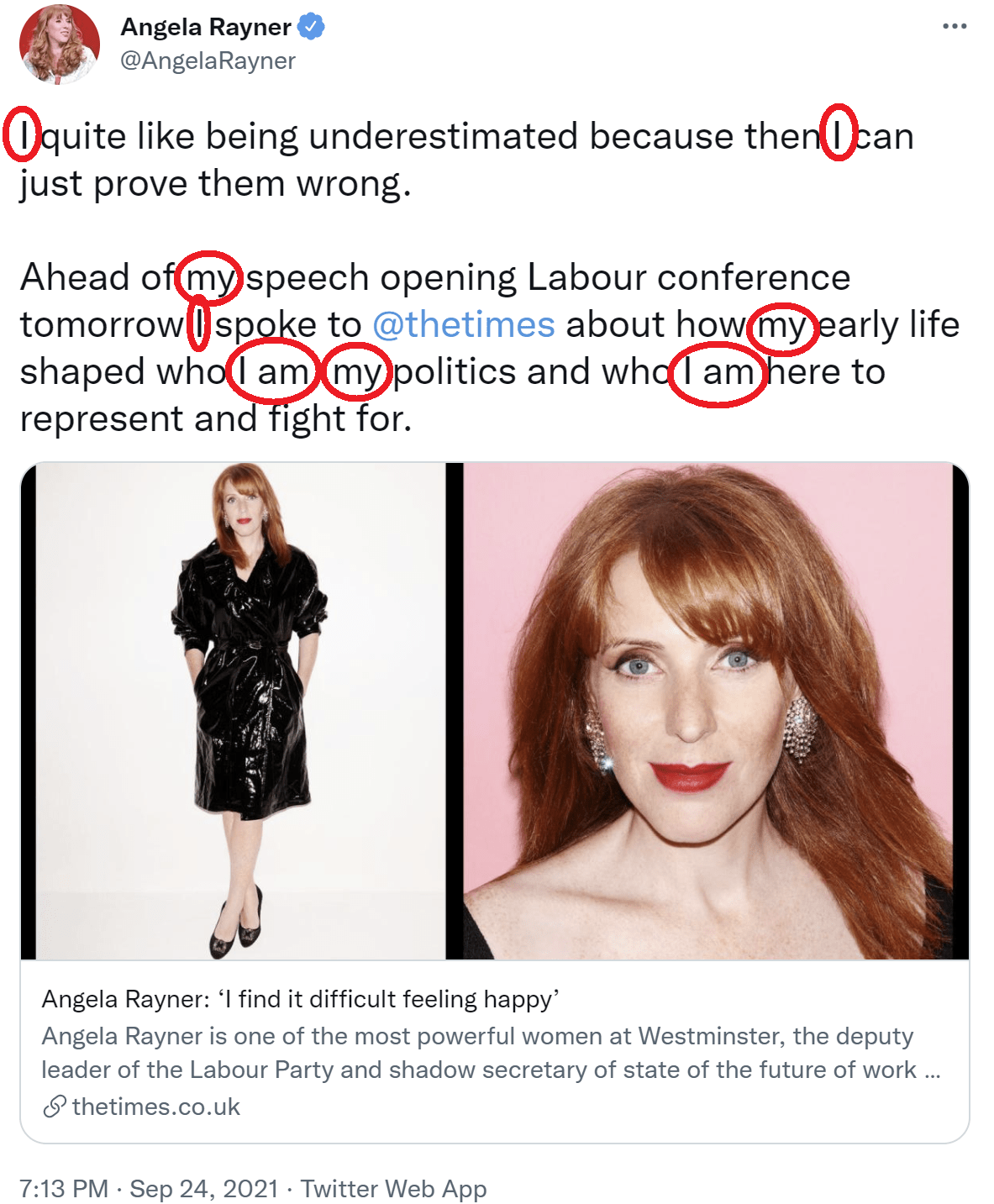The height and width of the screenshot is (1204, 994).
Task: Click Angela Rayner's profile avatar
Action: (59, 45)
